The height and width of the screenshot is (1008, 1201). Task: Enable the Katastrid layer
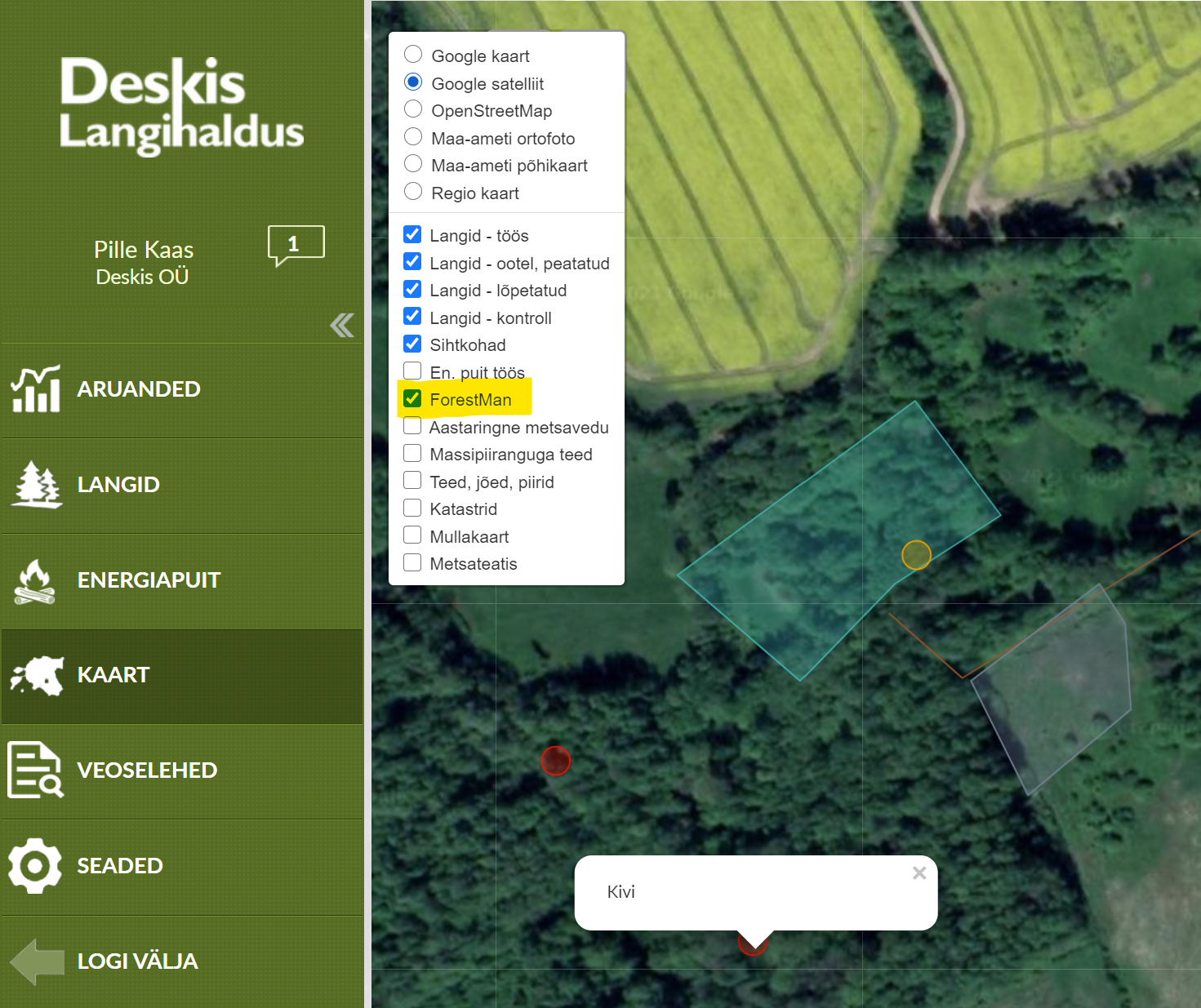pos(412,508)
